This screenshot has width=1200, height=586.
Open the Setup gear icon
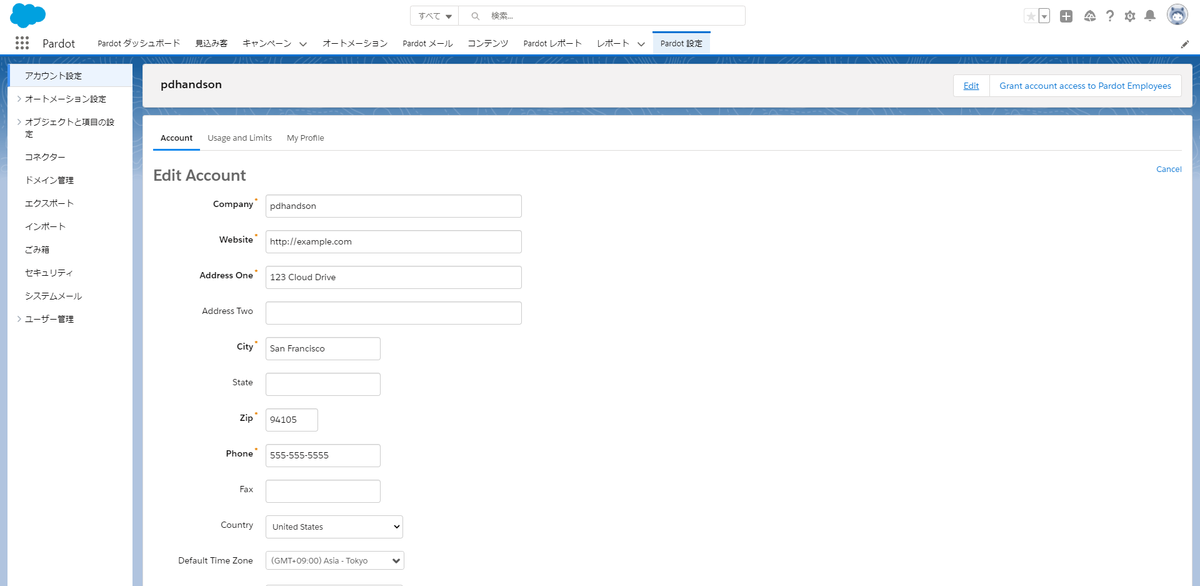[x=1130, y=15]
